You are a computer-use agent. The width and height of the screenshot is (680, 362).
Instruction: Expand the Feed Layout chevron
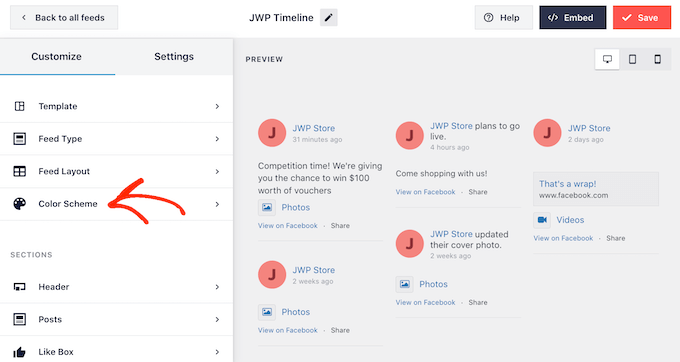(x=217, y=171)
